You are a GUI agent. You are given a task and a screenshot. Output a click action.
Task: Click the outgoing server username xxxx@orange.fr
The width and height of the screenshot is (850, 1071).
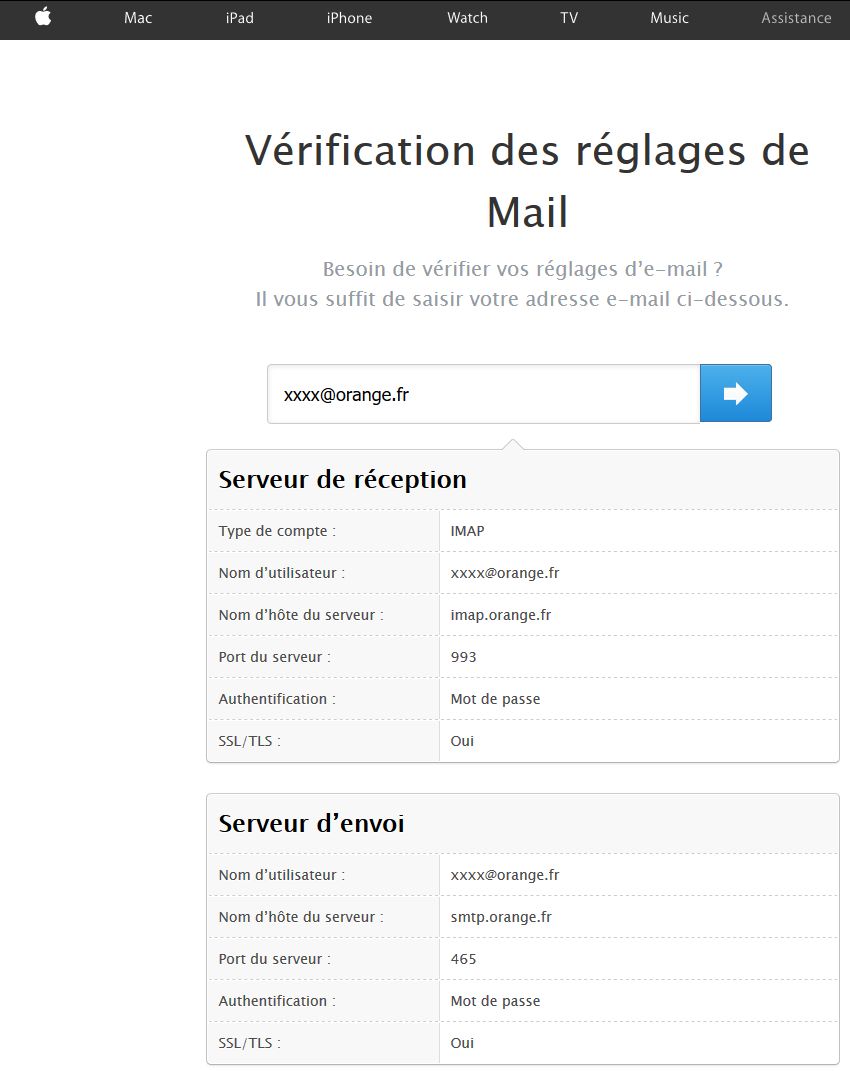[x=504, y=875]
